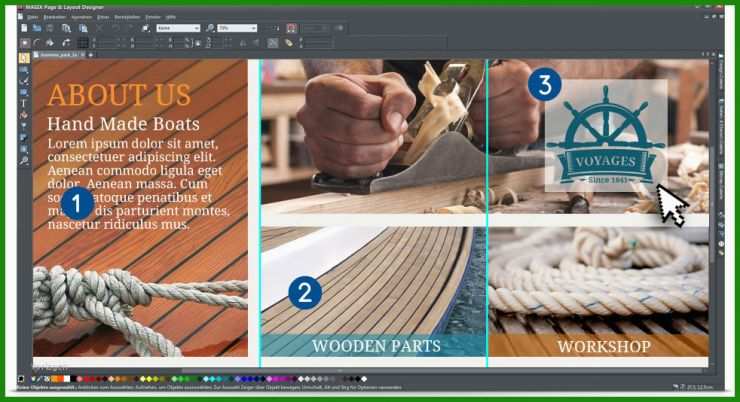Open the Hilfe menu
This screenshot has width=740, height=402.
[x=171, y=17]
